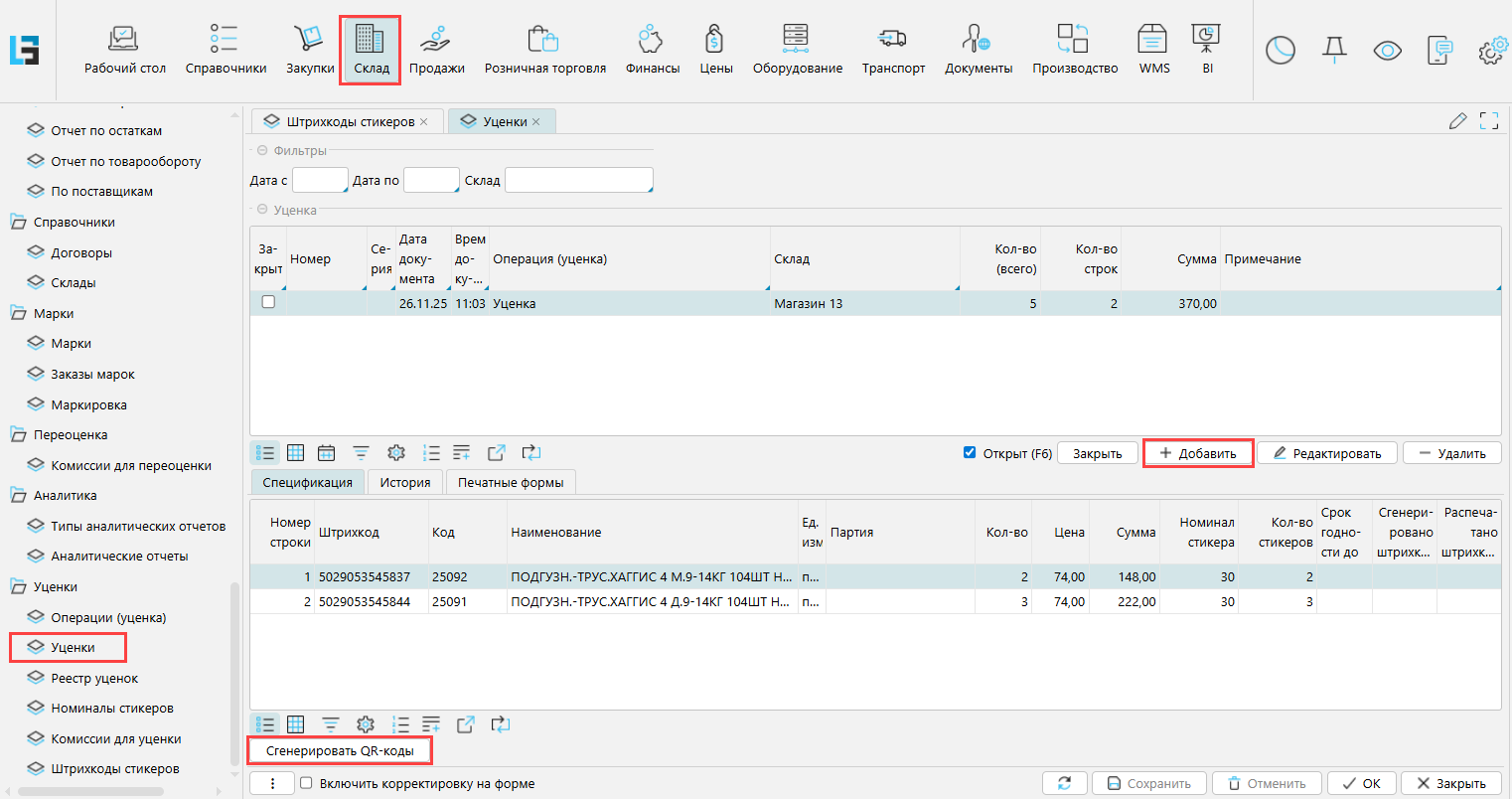
Task: Open the funnel filter icon under Уценка grid
Action: click(362, 453)
